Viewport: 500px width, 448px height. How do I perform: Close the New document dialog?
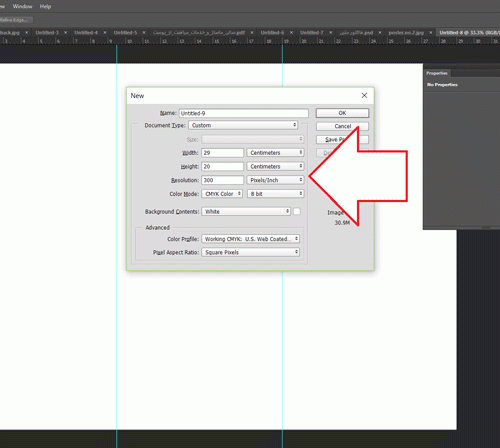click(364, 96)
